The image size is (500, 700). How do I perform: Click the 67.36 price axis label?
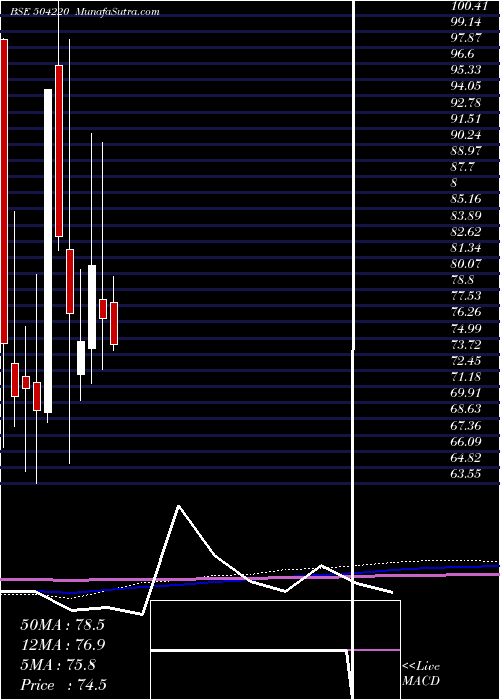pyautogui.click(x=466, y=425)
